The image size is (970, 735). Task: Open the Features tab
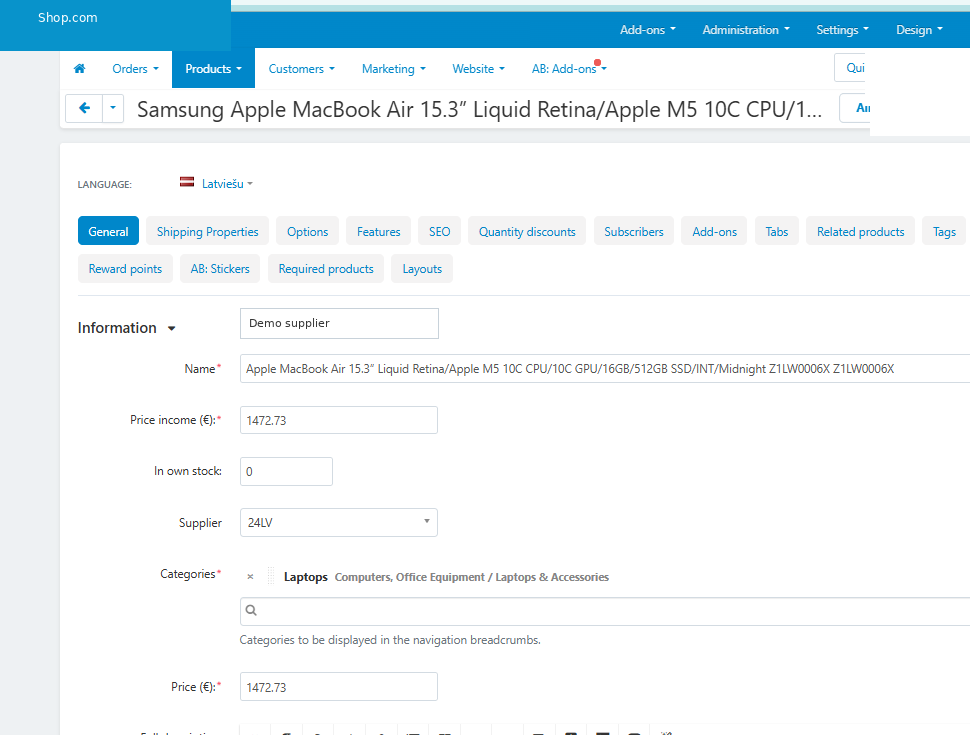[379, 231]
